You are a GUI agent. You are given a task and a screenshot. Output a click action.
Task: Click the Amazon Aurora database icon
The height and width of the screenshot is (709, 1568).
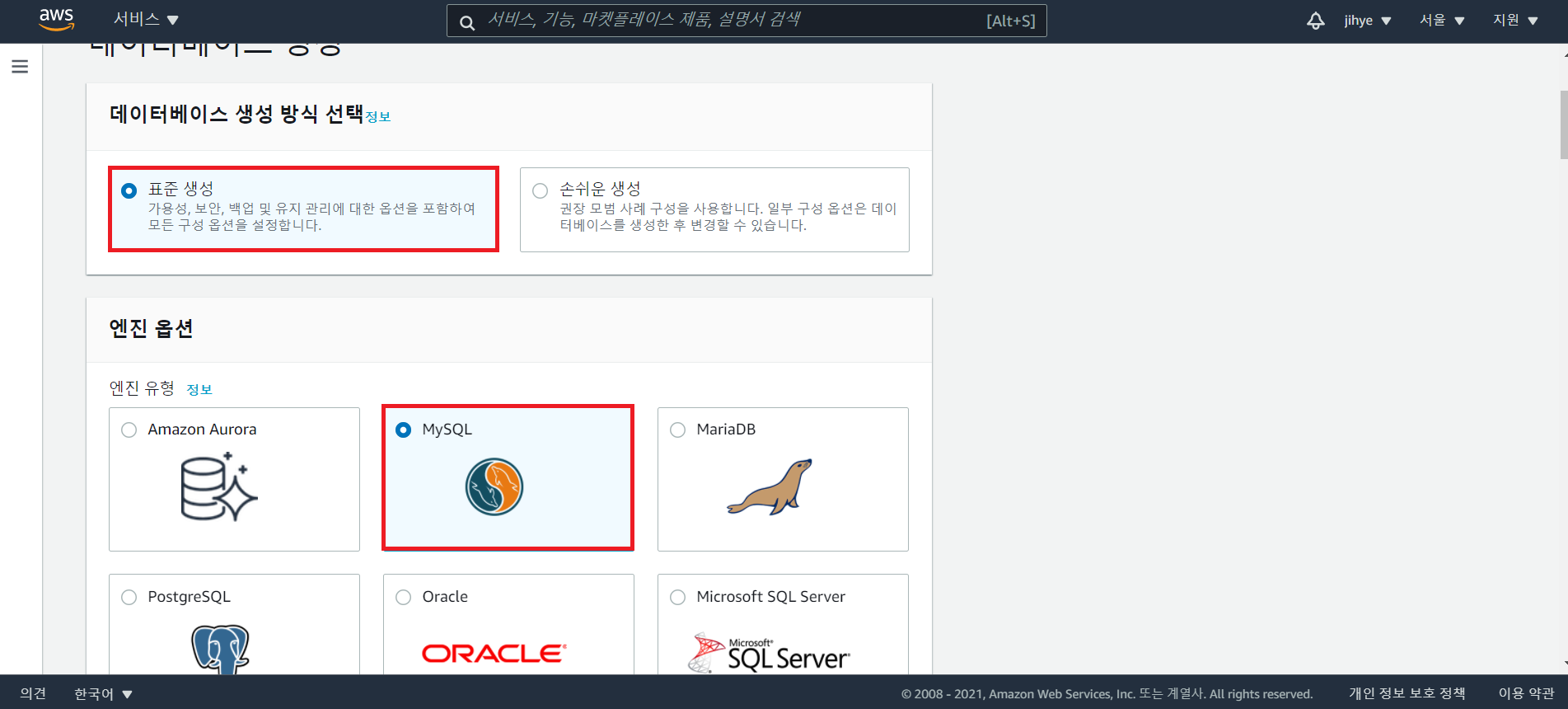(219, 486)
